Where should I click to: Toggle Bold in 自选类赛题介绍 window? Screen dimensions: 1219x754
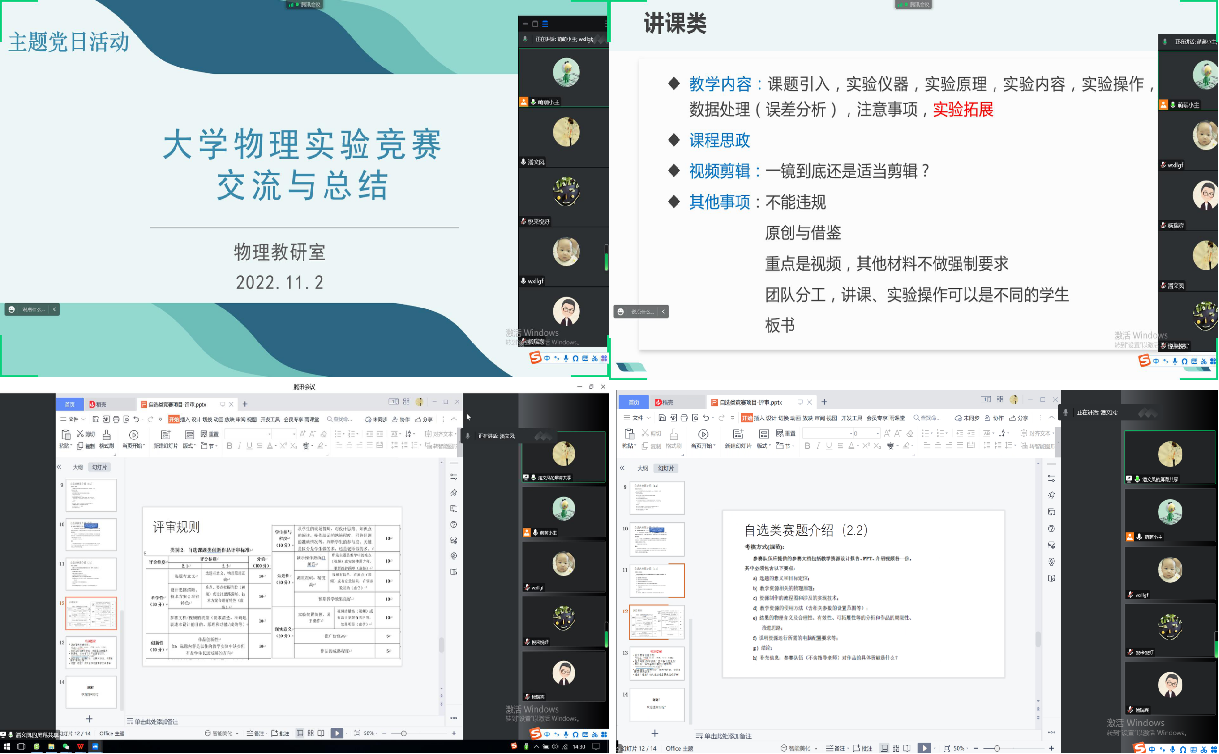point(806,445)
